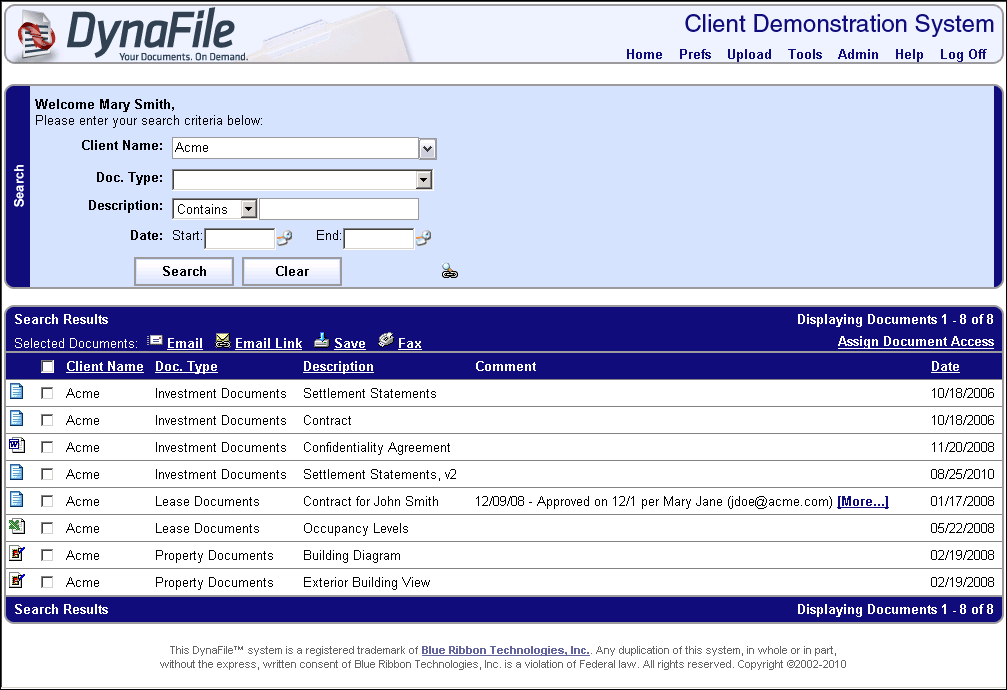This screenshot has height=690, width=1007.
Task: Sort by Date column header
Action: [x=945, y=366]
